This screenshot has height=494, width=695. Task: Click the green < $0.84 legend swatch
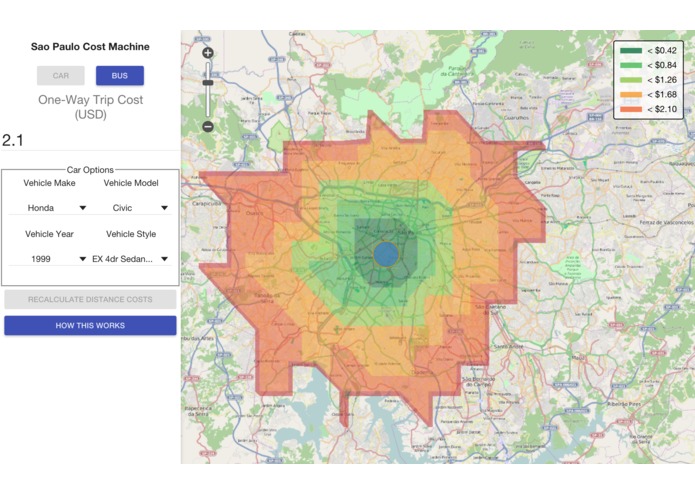point(631,65)
